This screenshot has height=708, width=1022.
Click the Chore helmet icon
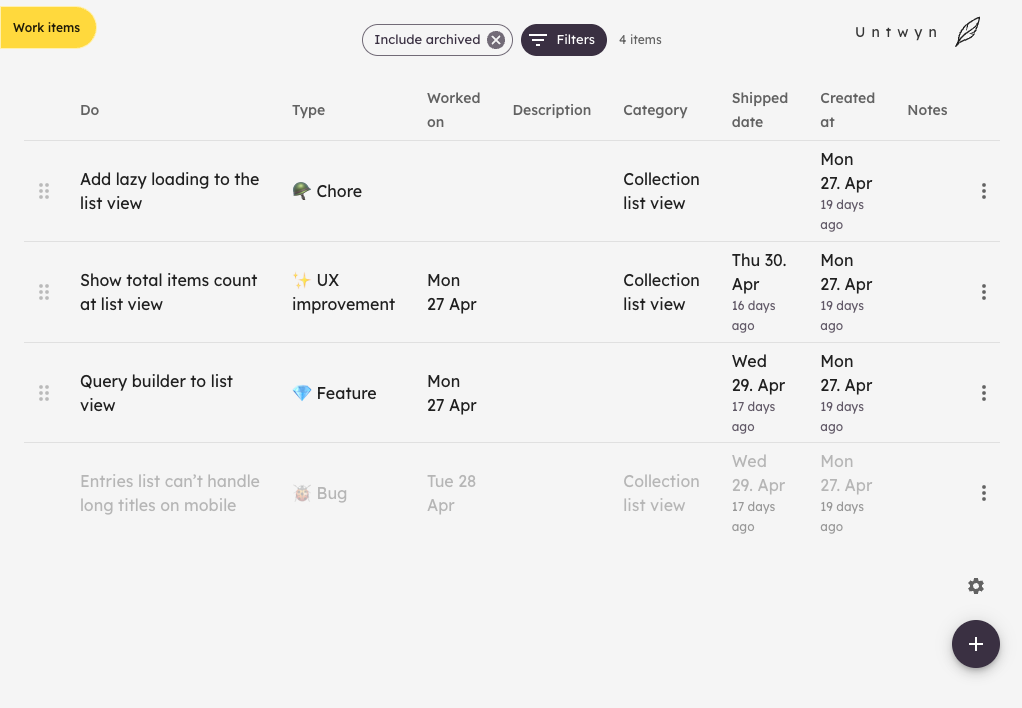tap(301, 190)
